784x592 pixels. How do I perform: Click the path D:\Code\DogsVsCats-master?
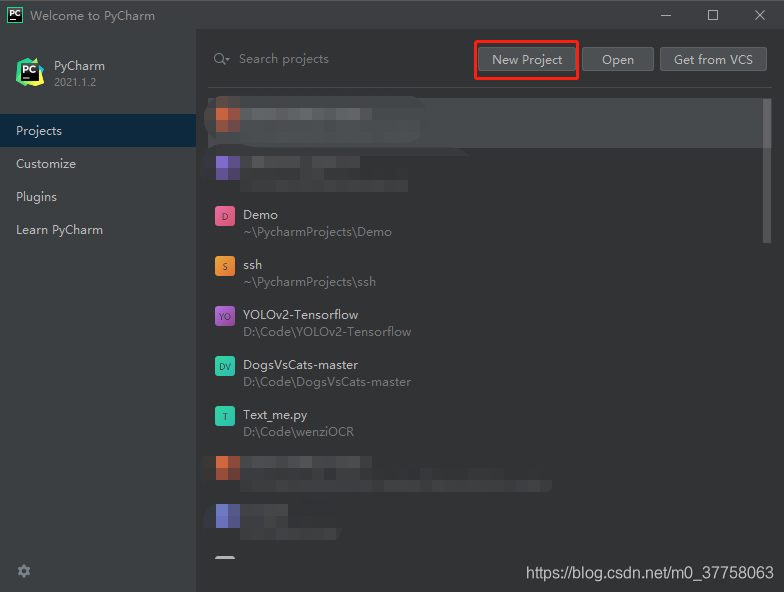pyautogui.click(x=327, y=382)
